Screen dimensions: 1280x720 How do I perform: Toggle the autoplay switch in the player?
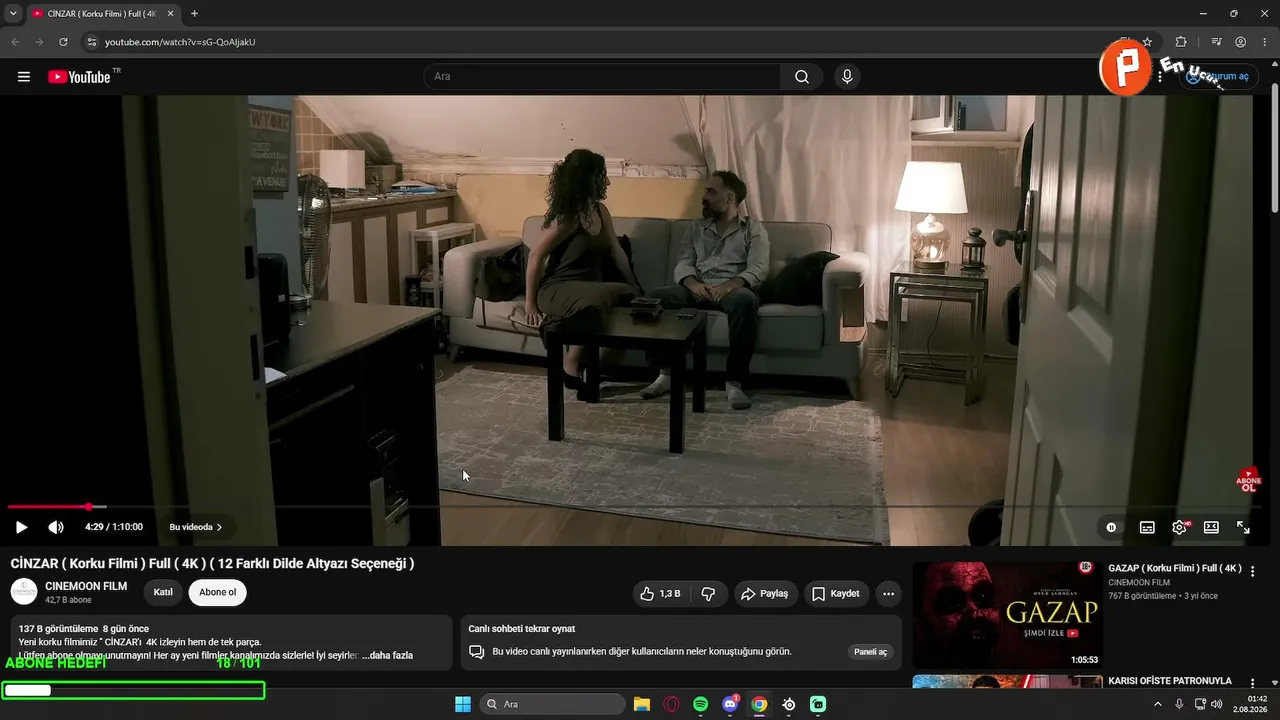pos(1111,527)
